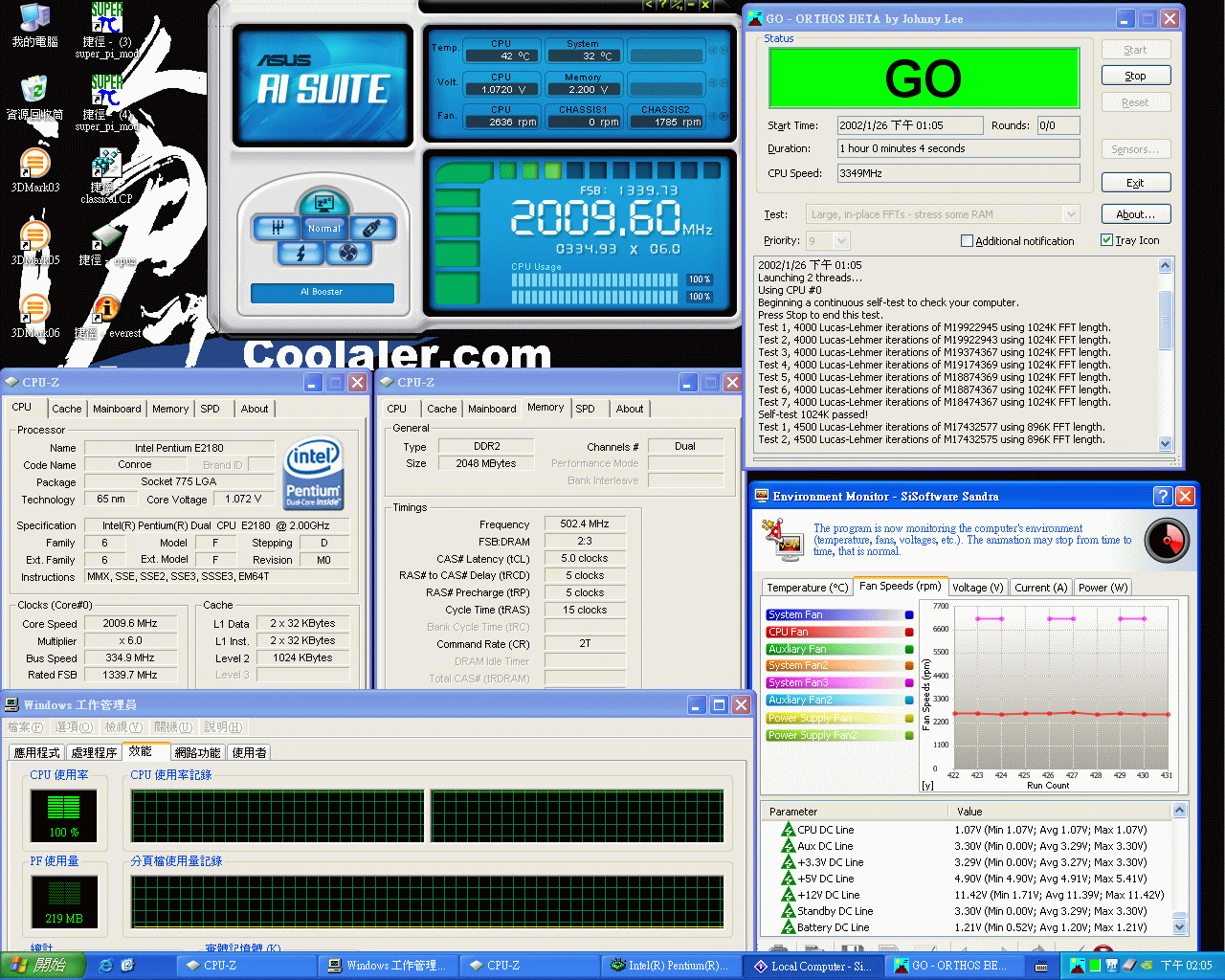Open the super_pi_mod (4) desktop shortcut
The height and width of the screenshot is (980, 1225).
tap(107, 101)
